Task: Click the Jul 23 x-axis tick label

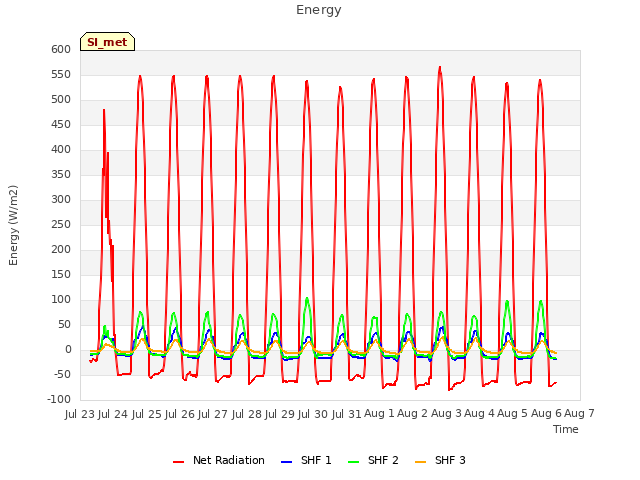Action: point(80,414)
